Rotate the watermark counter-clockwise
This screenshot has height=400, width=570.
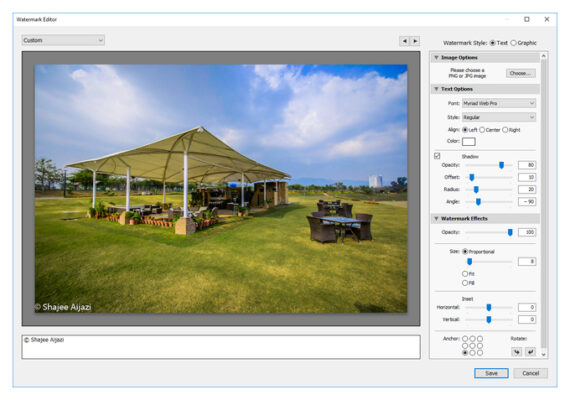point(517,352)
